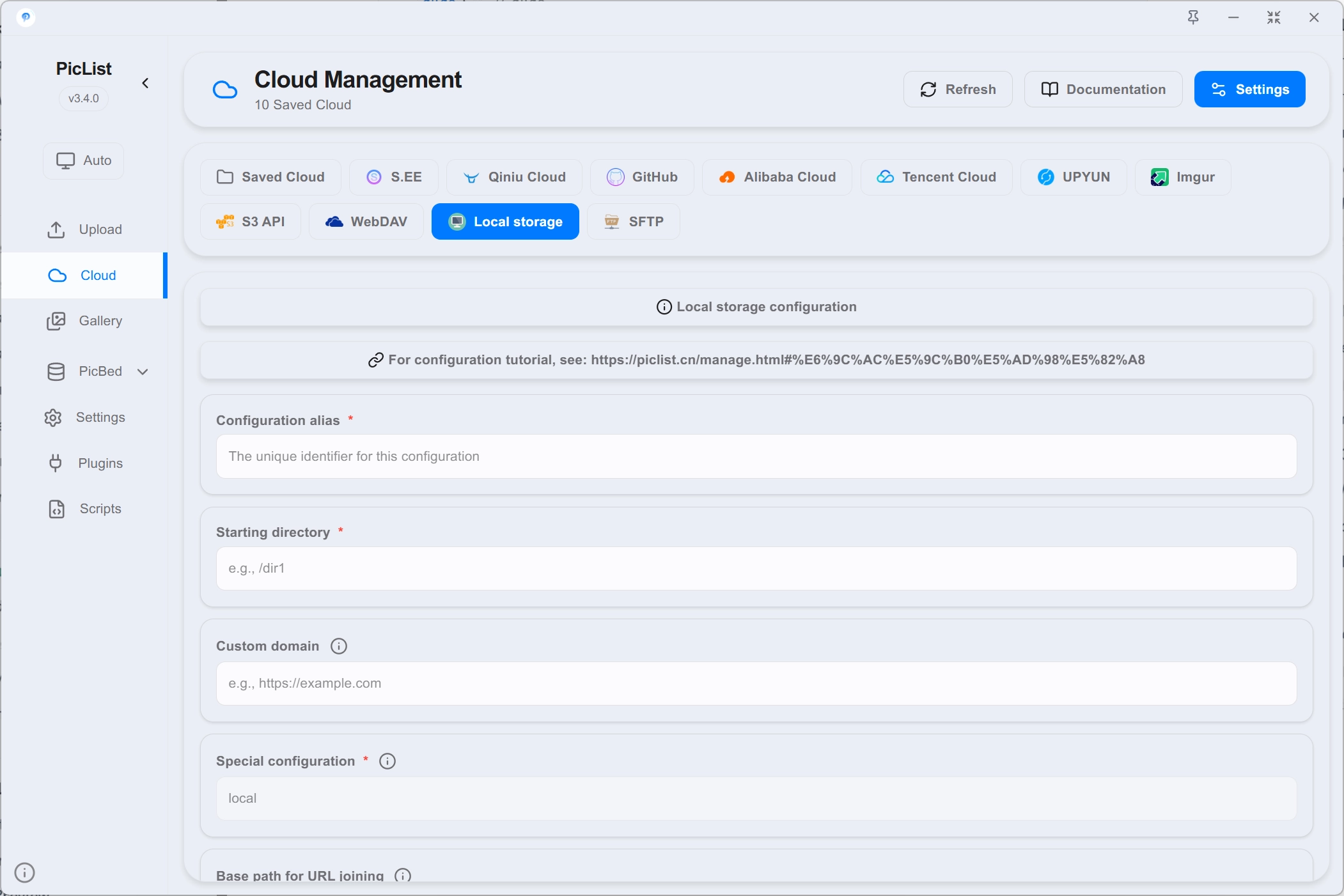Viewport: 1344px width, 896px height.
Task: Click the info icon next to Custom domain
Action: [x=339, y=646]
